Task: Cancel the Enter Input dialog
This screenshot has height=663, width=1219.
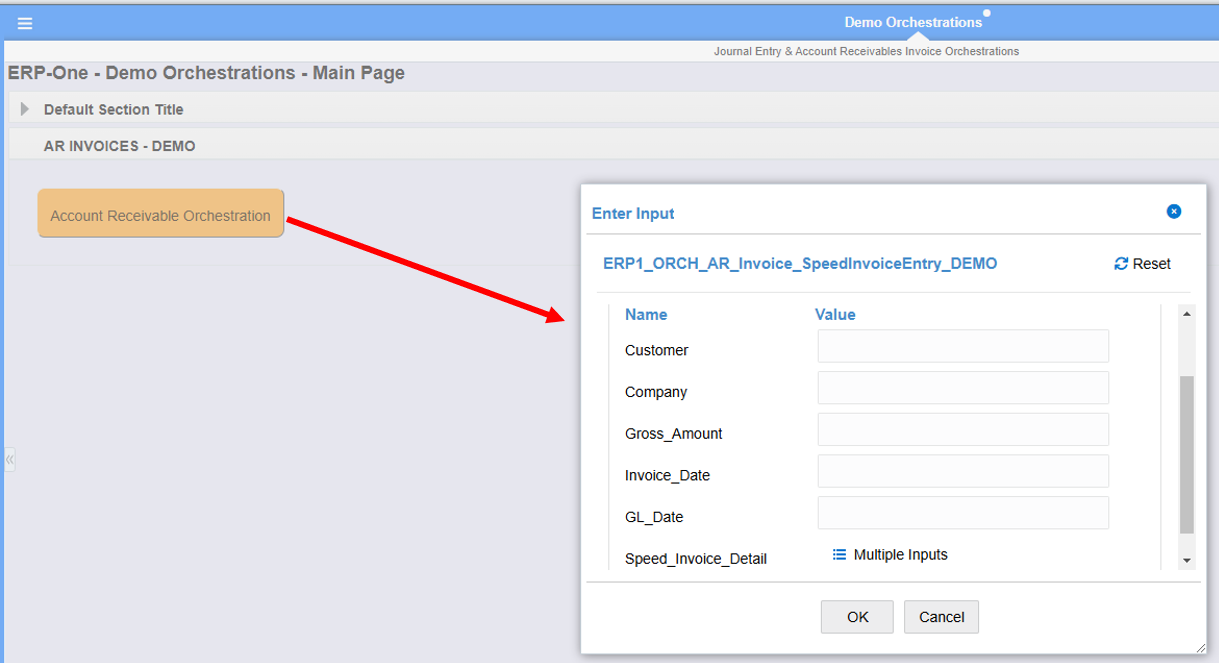Action: pyautogui.click(x=941, y=617)
